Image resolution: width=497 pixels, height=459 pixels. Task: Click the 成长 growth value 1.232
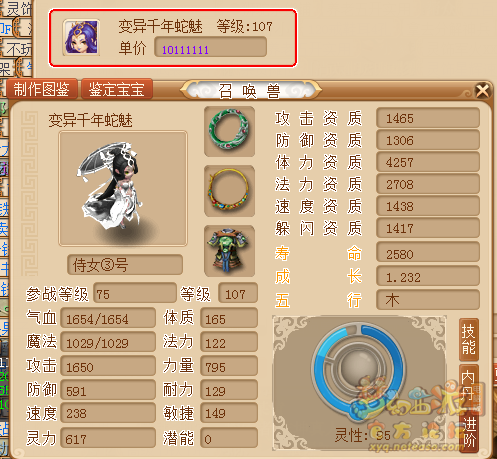428,277
